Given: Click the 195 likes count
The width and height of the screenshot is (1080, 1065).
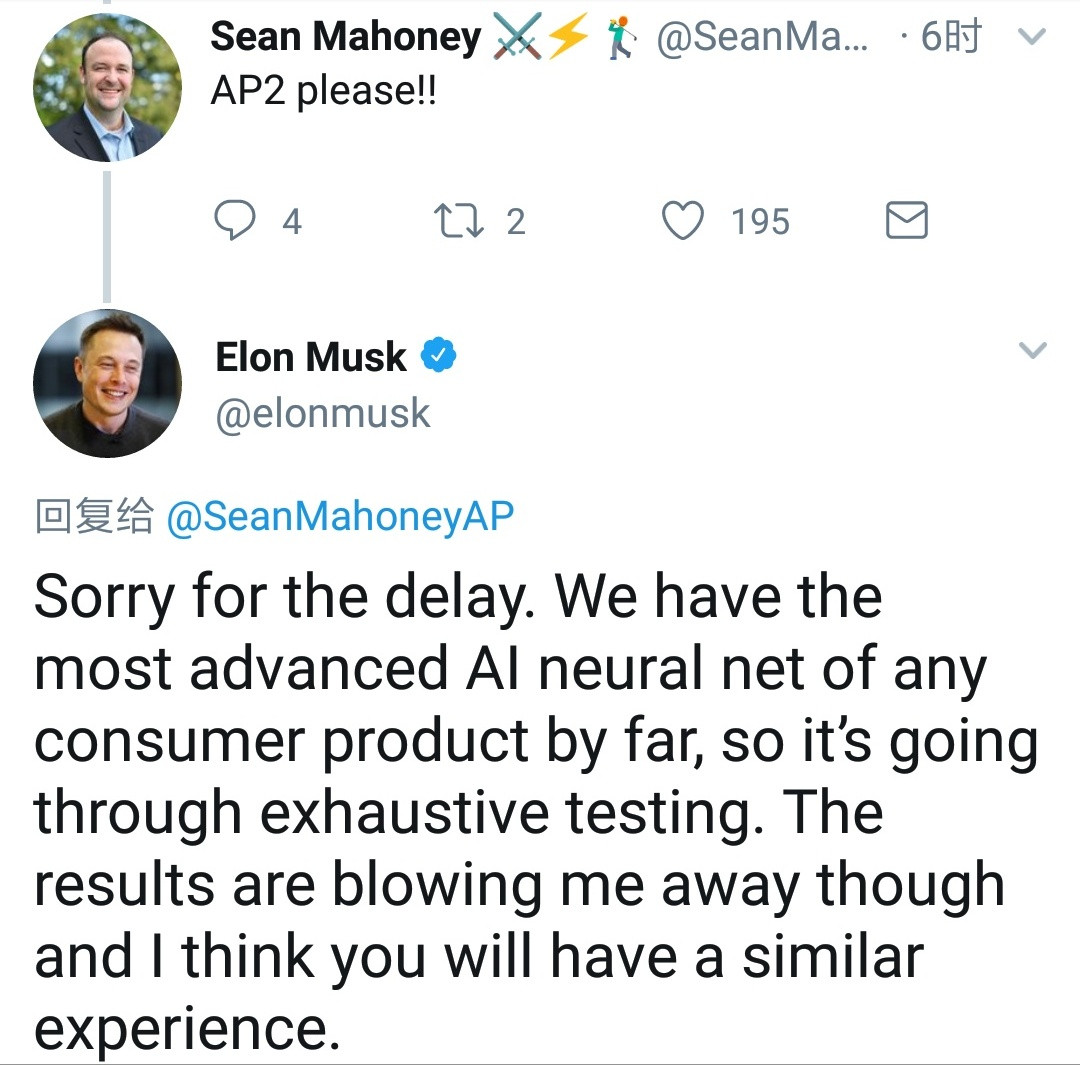Looking at the screenshot, I should (760, 221).
